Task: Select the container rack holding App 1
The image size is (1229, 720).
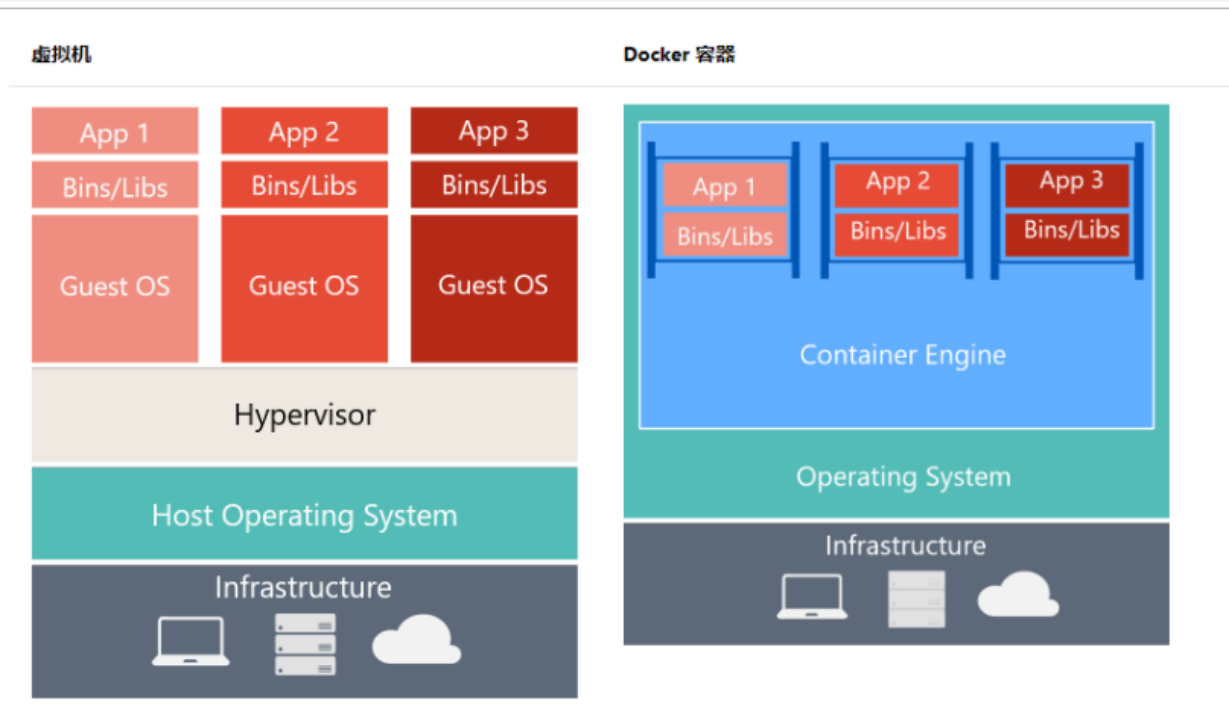Action: (x=725, y=210)
